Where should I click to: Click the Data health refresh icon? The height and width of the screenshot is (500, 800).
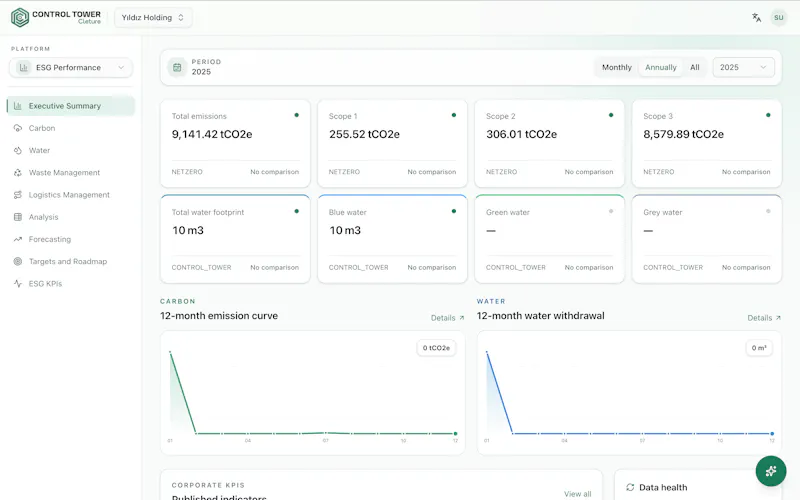(630, 487)
